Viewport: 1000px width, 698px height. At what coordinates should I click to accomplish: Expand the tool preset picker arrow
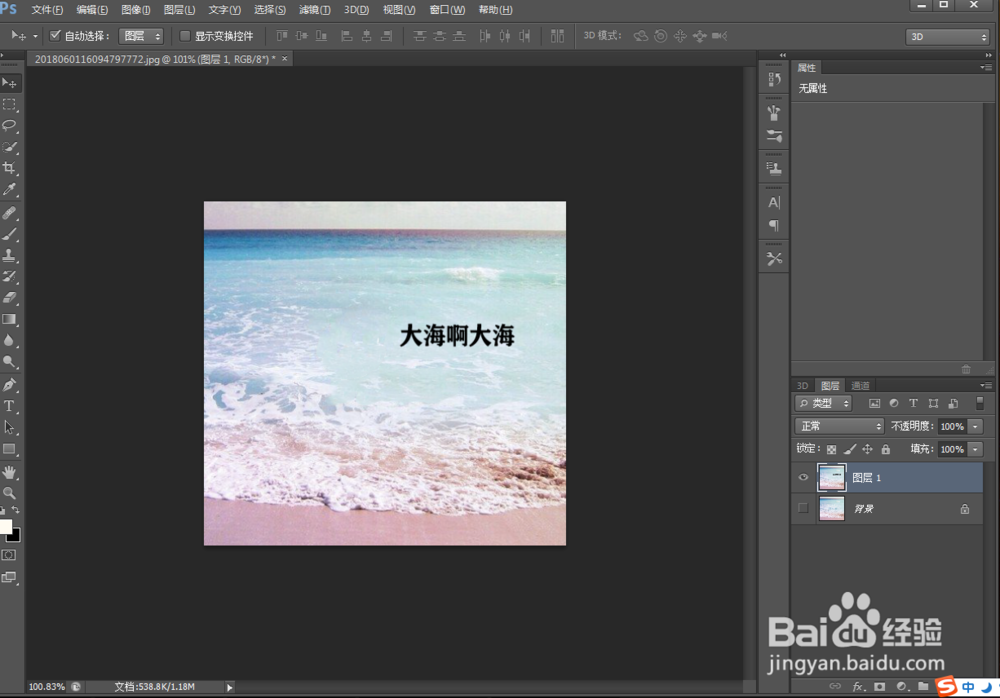(35, 36)
